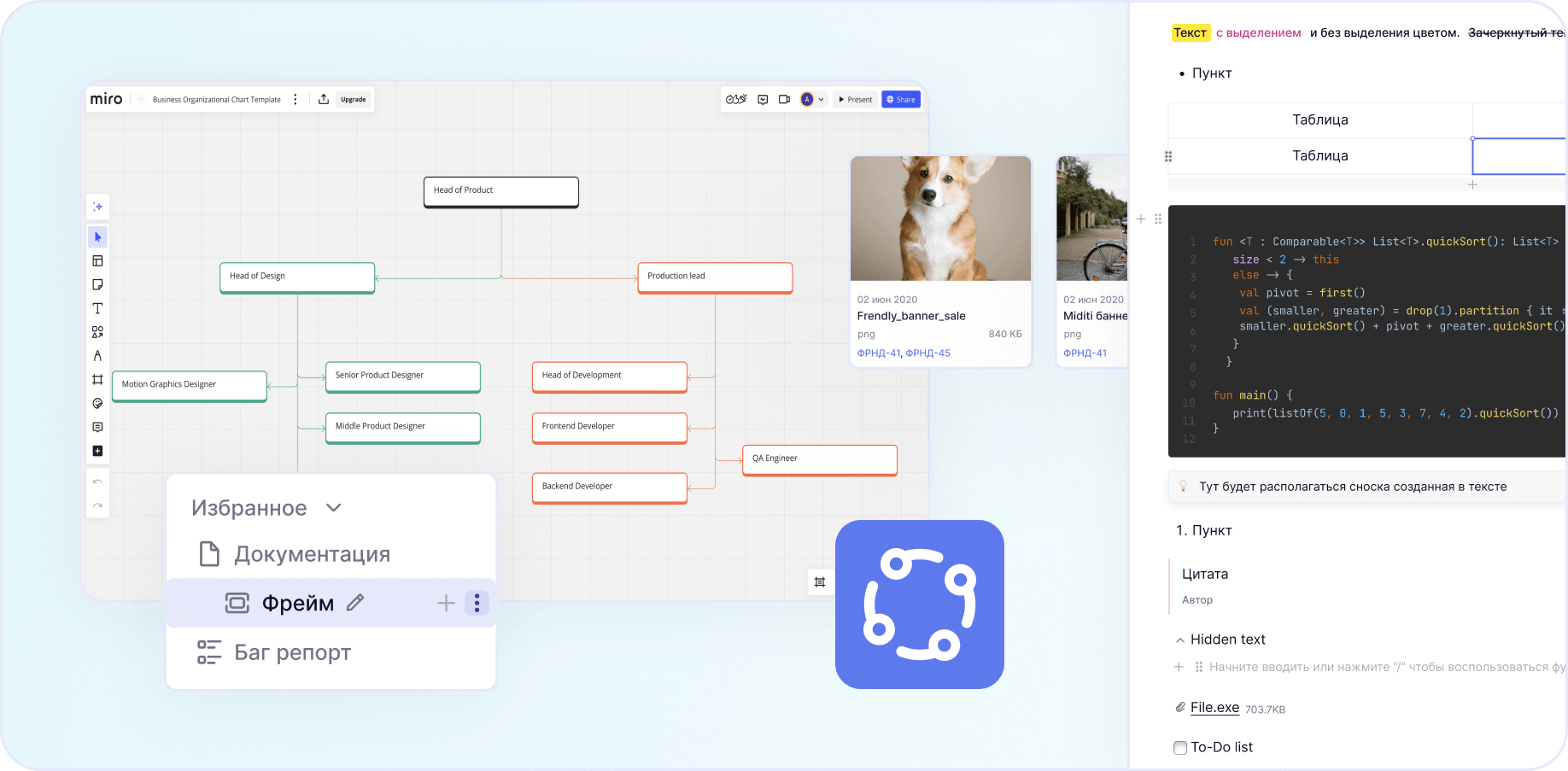1568x771 pixels.
Task: Select the Text tool in Miro toolbar
Action: 97,308
